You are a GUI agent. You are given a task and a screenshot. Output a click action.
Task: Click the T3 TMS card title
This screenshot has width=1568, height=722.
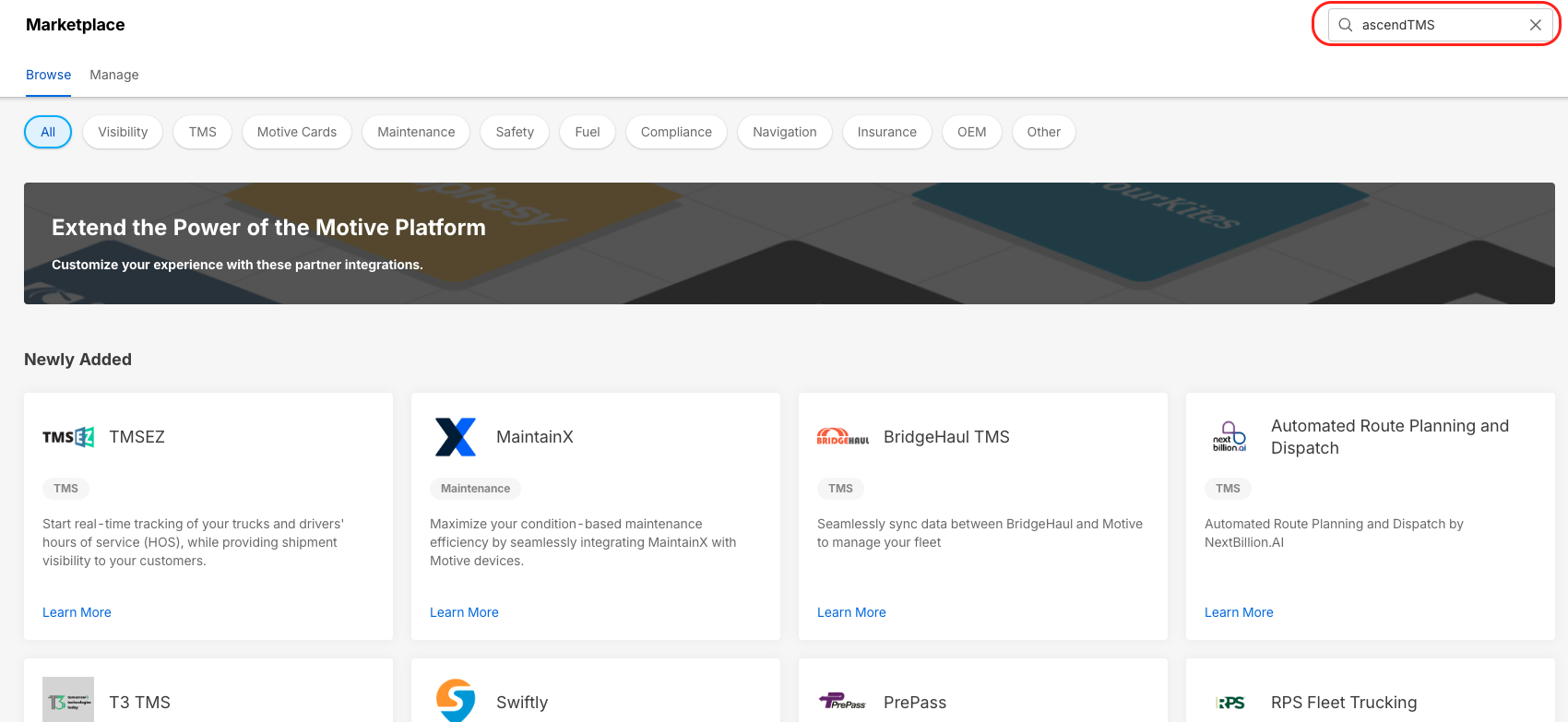coord(139,703)
